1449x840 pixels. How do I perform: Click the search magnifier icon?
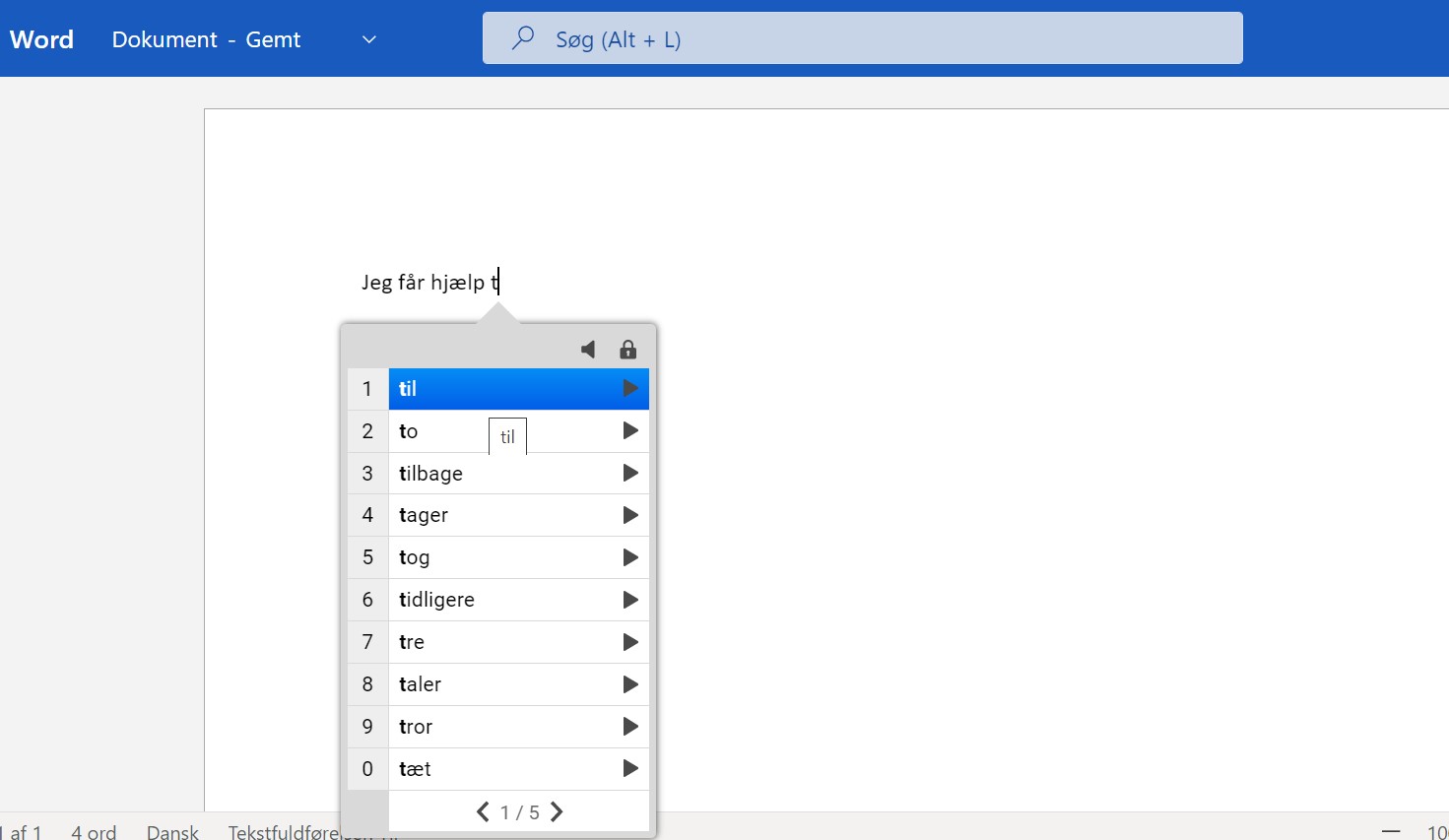tap(523, 38)
